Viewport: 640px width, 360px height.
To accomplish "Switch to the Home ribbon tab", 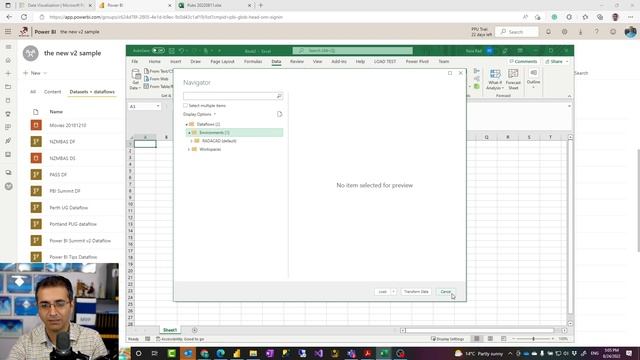I will click(154, 61).
